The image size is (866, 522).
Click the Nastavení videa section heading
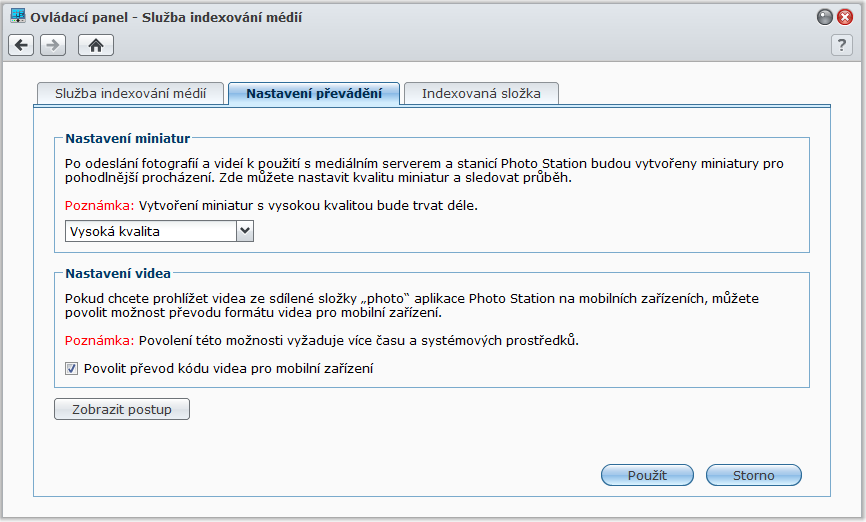click(x=118, y=273)
